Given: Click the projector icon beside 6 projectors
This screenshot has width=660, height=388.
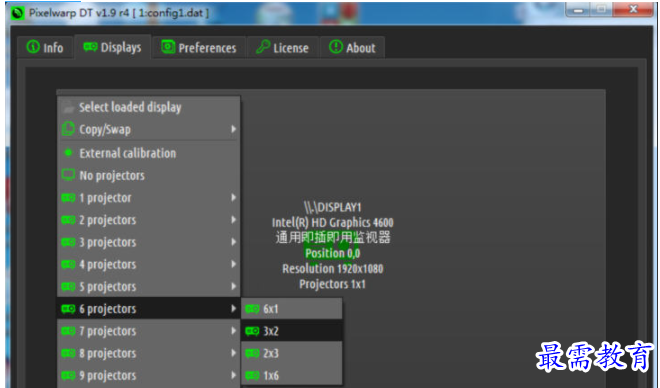Looking at the screenshot, I should (x=68, y=309).
